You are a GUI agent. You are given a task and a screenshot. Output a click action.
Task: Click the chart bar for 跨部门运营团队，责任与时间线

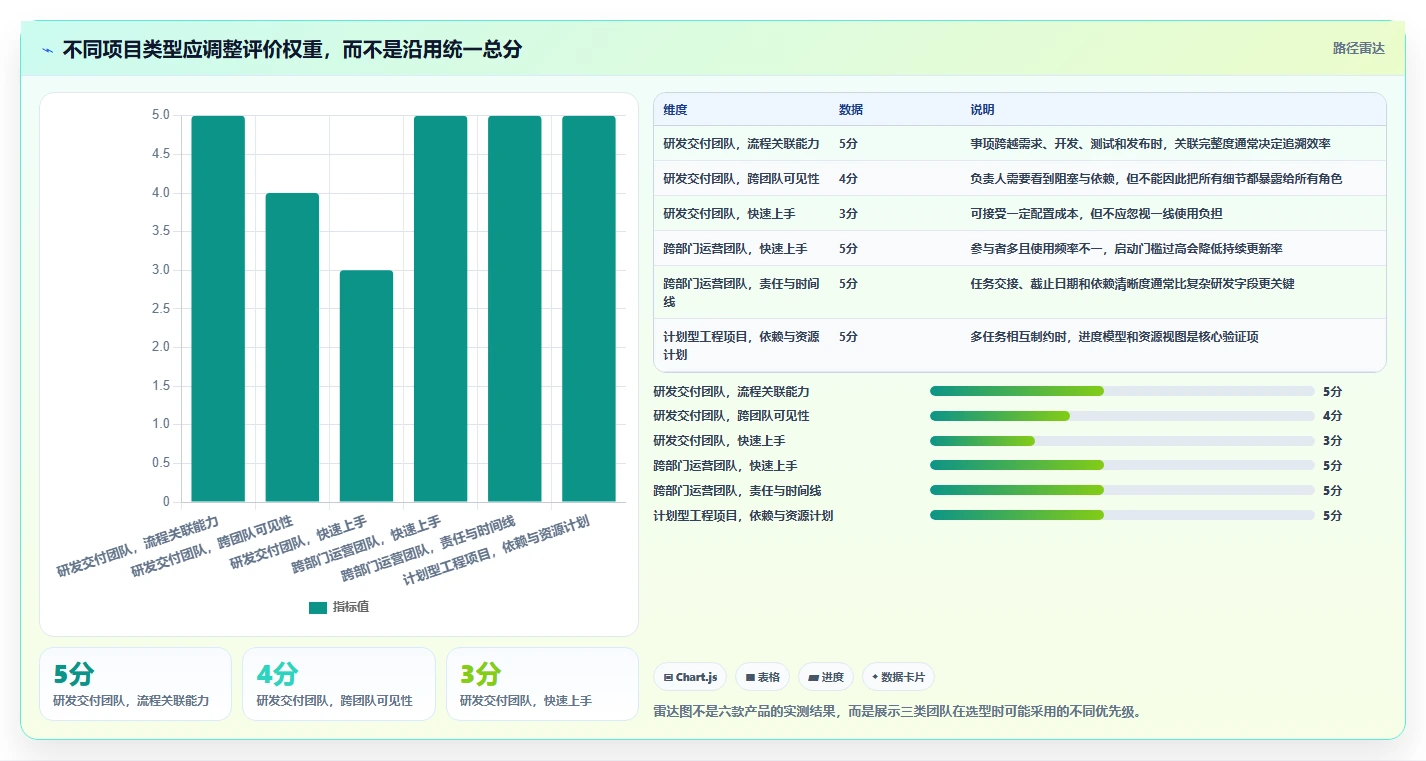tap(514, 308)
